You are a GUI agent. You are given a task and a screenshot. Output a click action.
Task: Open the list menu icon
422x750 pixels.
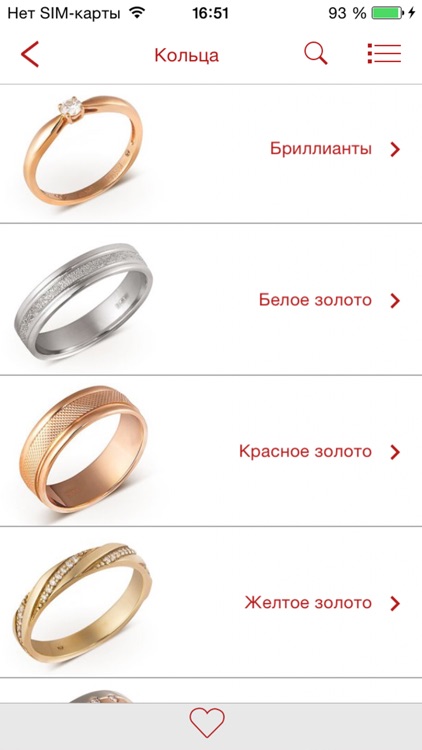point(384,54)
